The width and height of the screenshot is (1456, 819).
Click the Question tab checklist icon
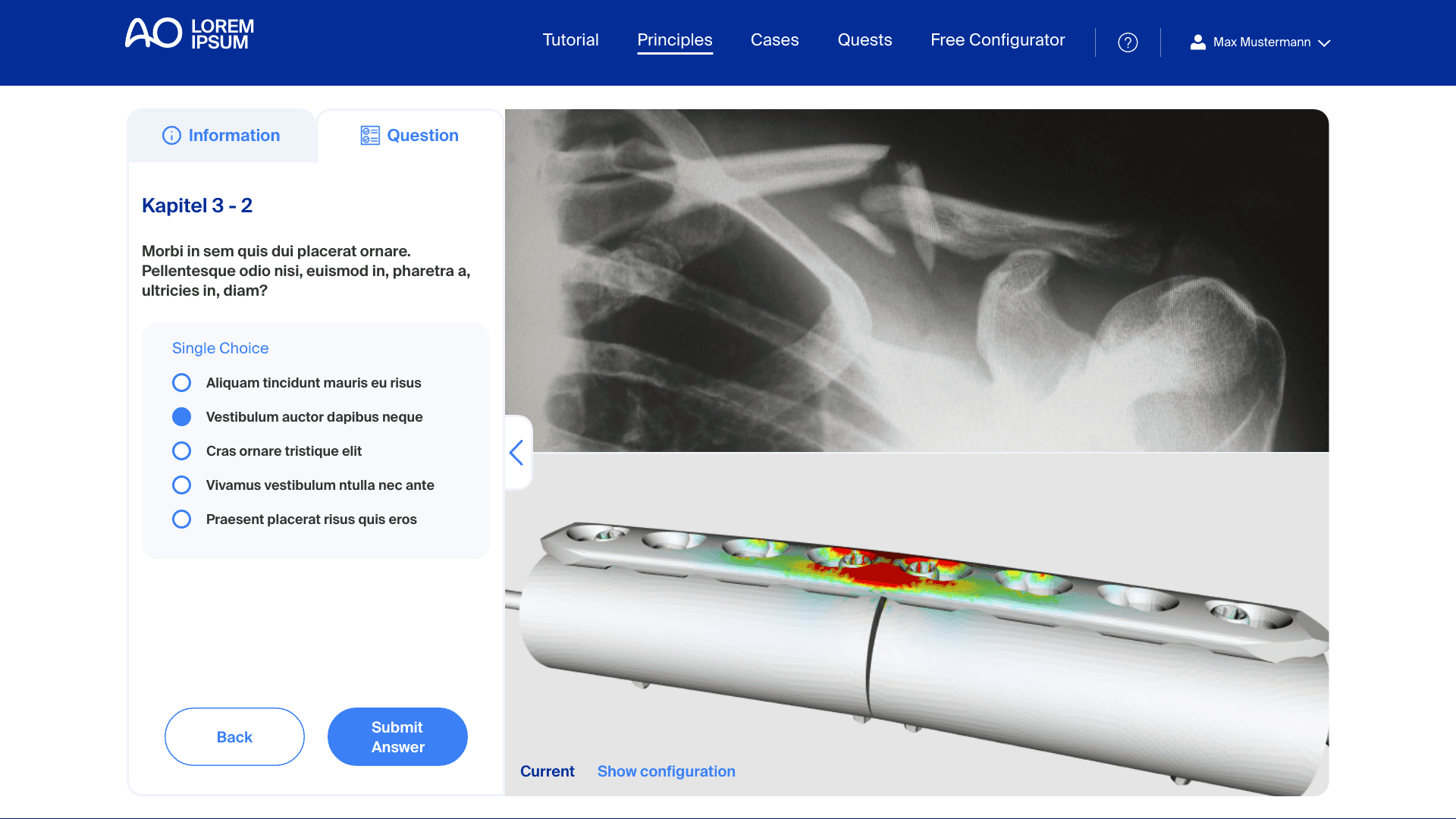click(370, 136)
